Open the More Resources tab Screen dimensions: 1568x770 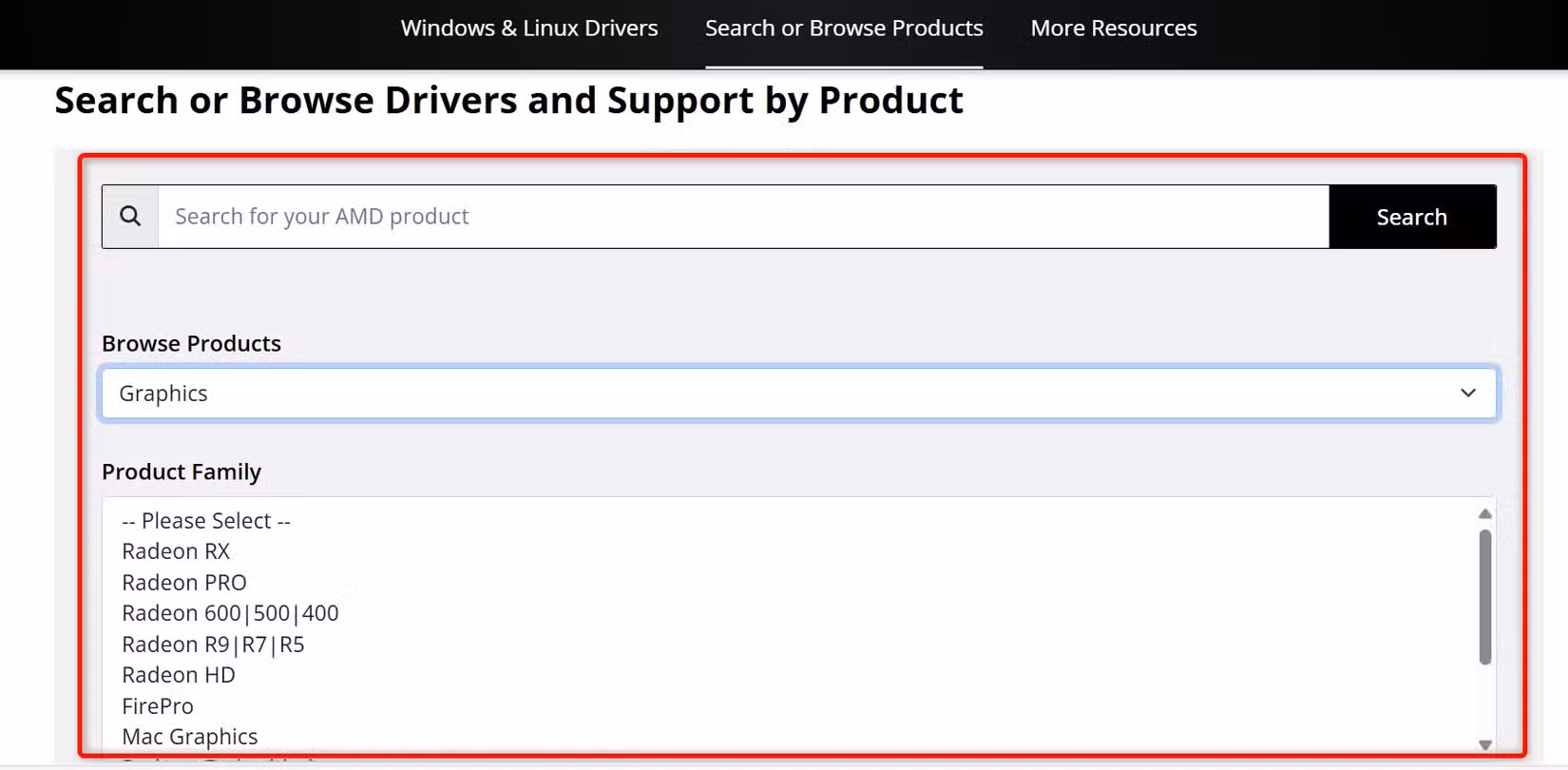point(1114,29)
